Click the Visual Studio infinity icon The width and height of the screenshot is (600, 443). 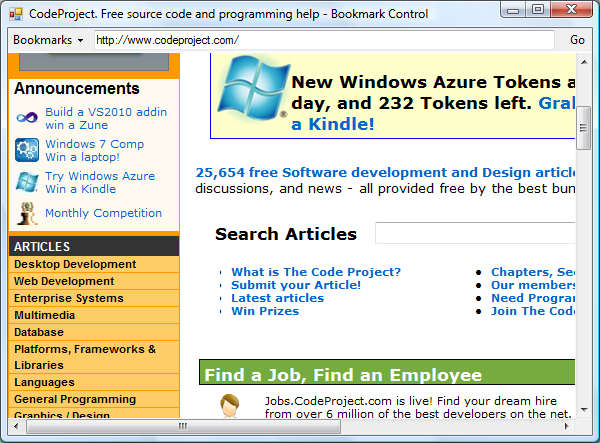(27, 117)
